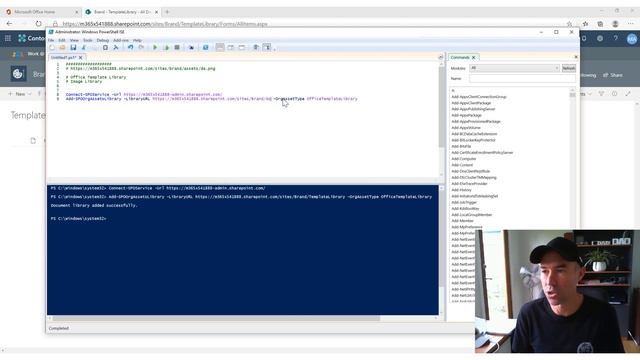
Task: Expand the Modules dropdown
Action: [514, 68]
